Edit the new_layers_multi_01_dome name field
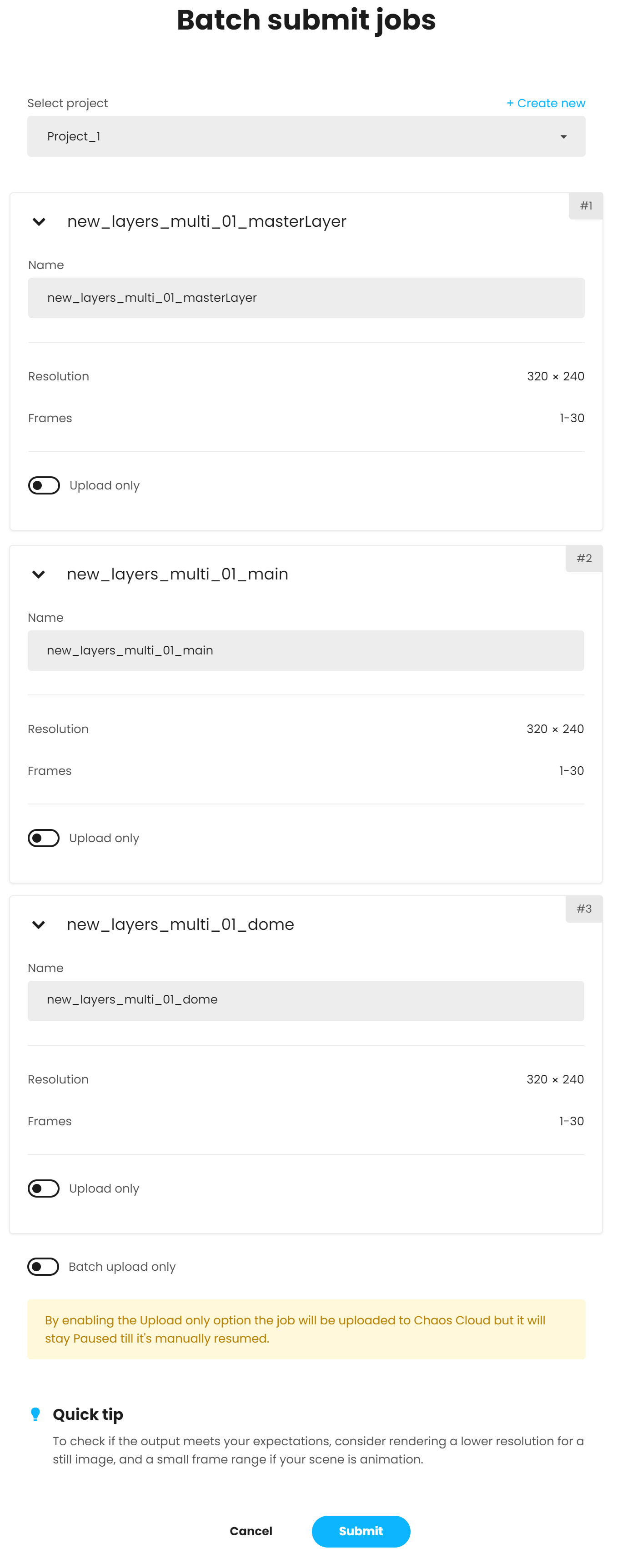 (x=306, y=1001)
